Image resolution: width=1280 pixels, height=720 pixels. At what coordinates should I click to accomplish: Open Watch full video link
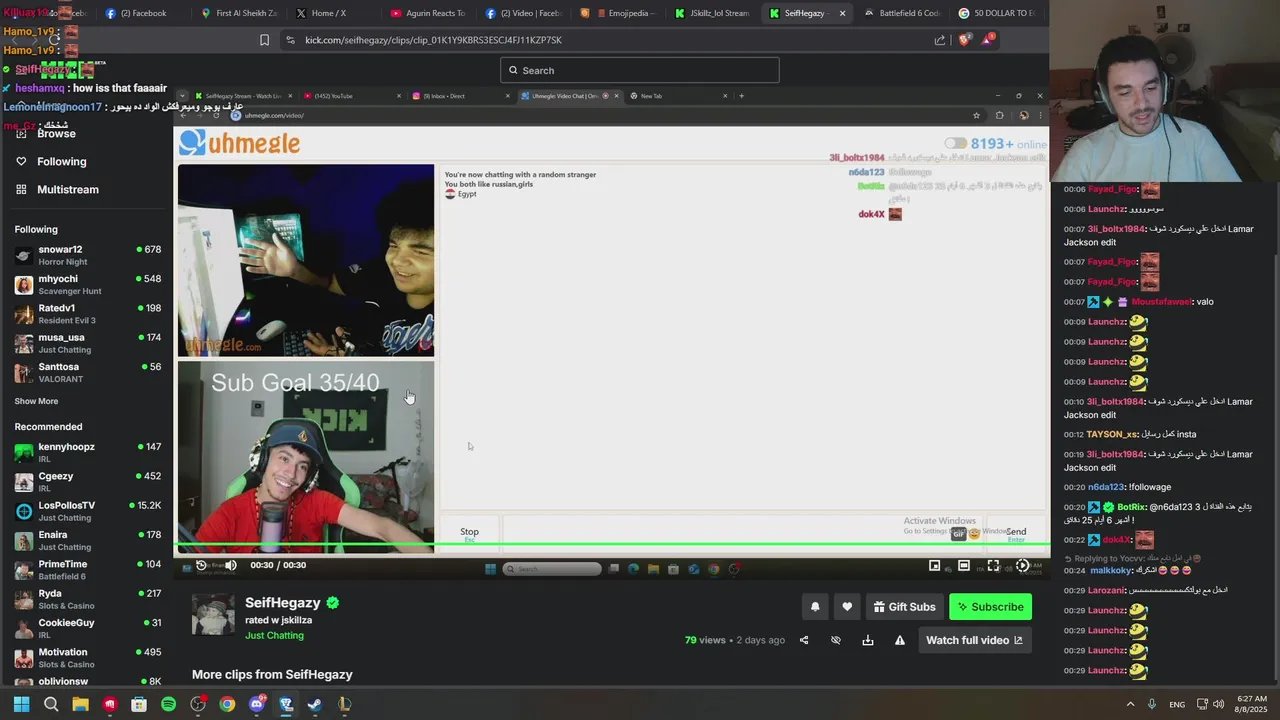tap(974, 640)
